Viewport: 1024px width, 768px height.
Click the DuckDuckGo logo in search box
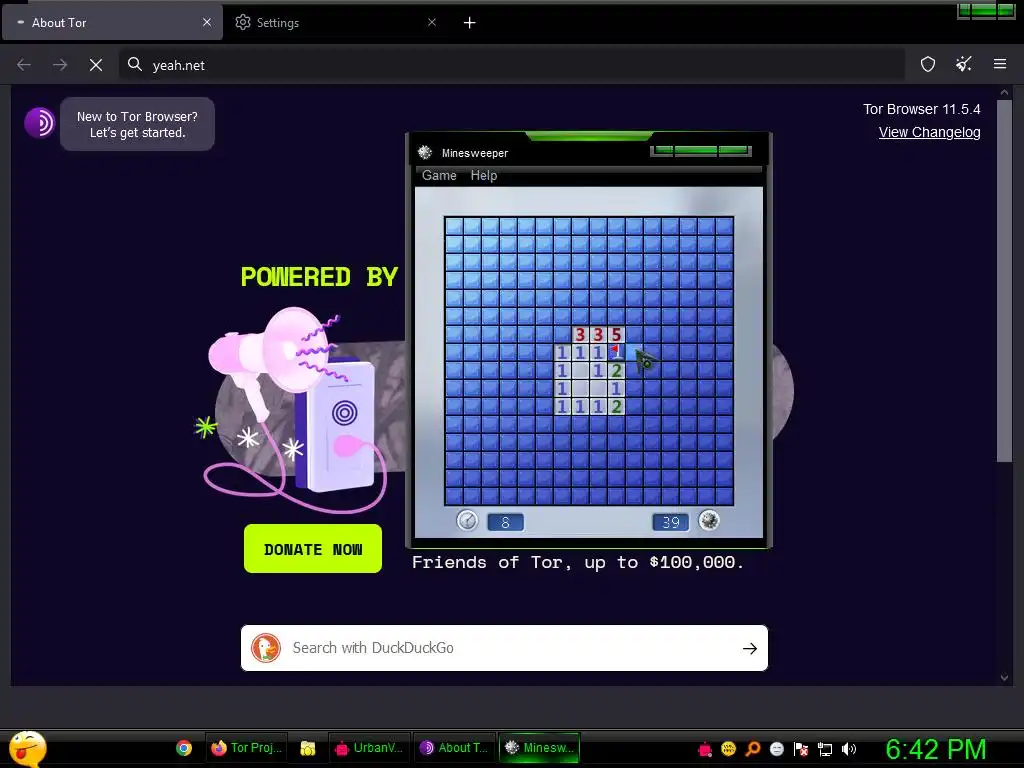coord(266,648)
